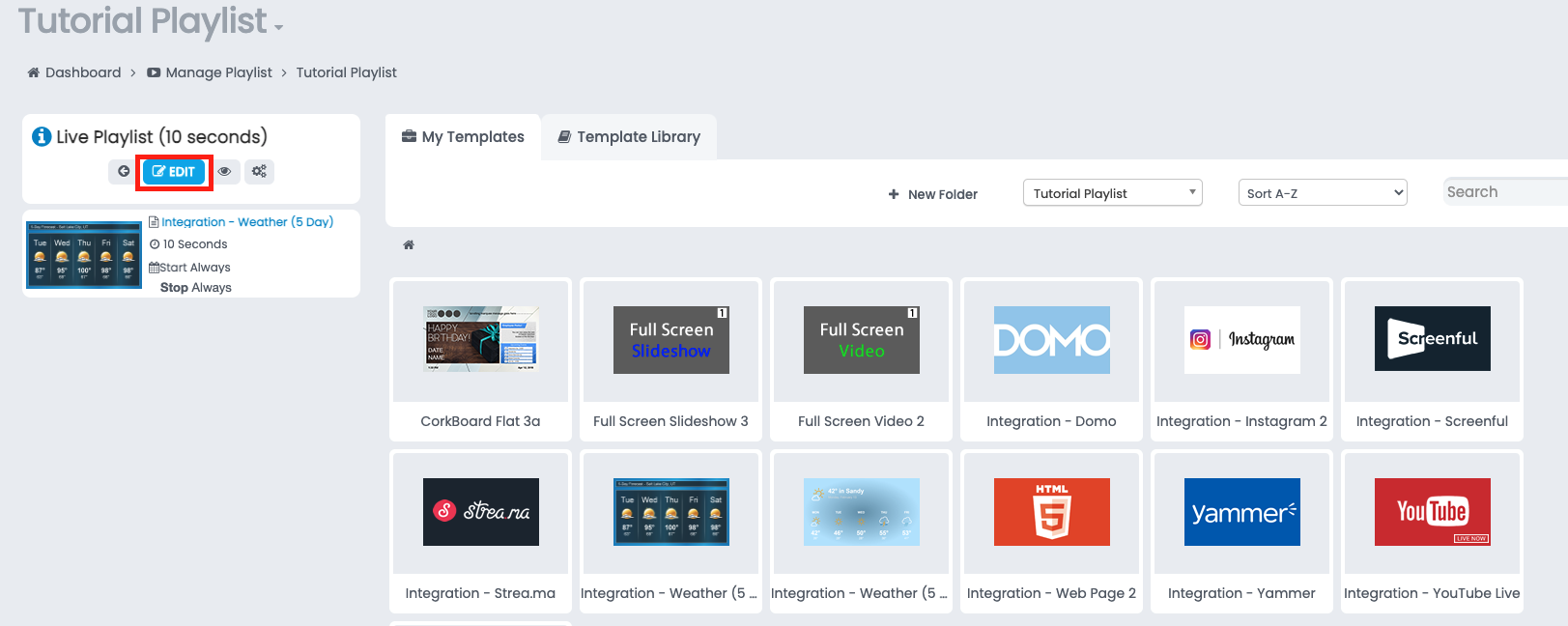Click the 'Full Screen Video 2' label
Viewport: 1568px width, 626px height.
[x=861, y=421]
